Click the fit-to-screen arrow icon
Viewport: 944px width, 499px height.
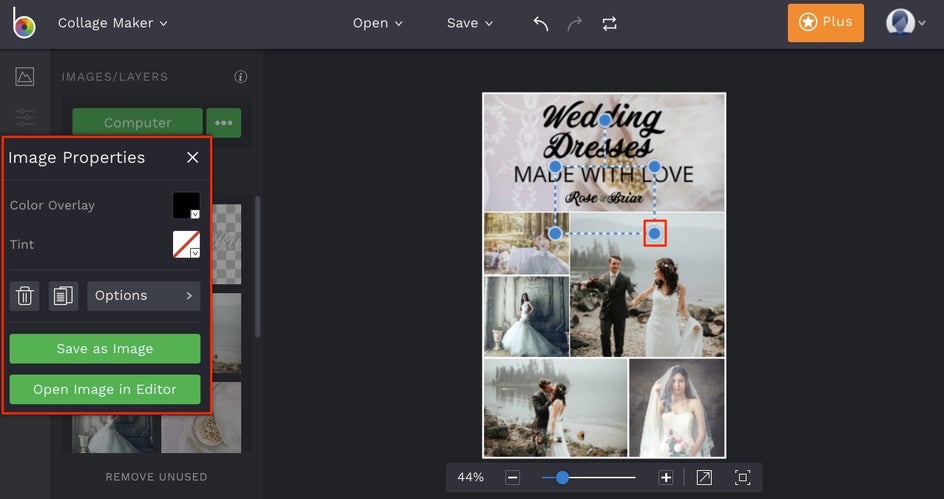click(704, 477)
